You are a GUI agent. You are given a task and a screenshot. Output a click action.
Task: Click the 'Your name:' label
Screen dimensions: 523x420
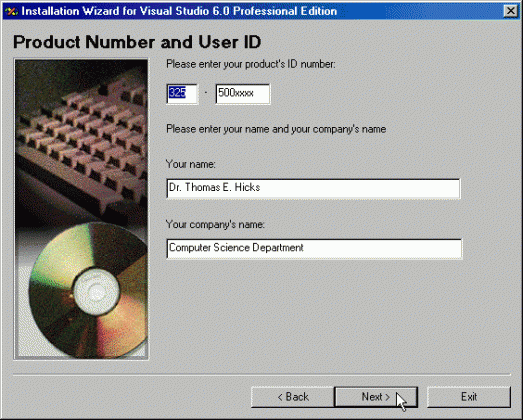[191, 164]
